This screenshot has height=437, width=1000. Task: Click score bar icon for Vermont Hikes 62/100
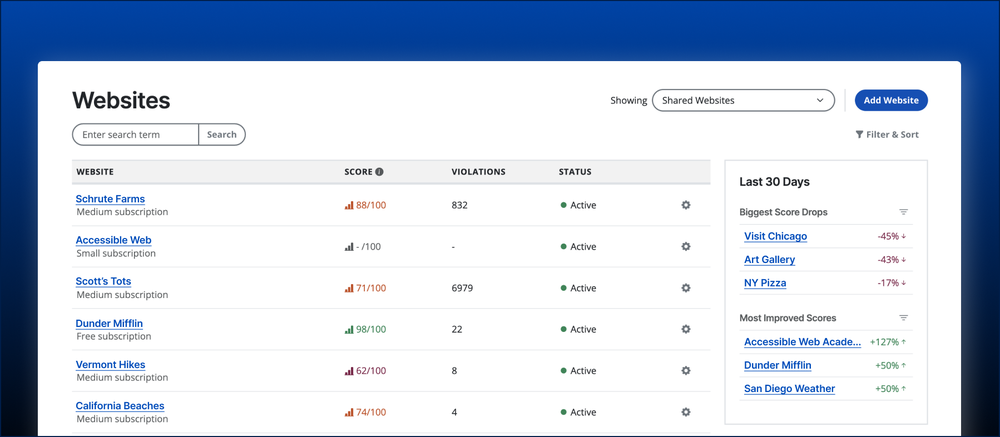(349, 371)
